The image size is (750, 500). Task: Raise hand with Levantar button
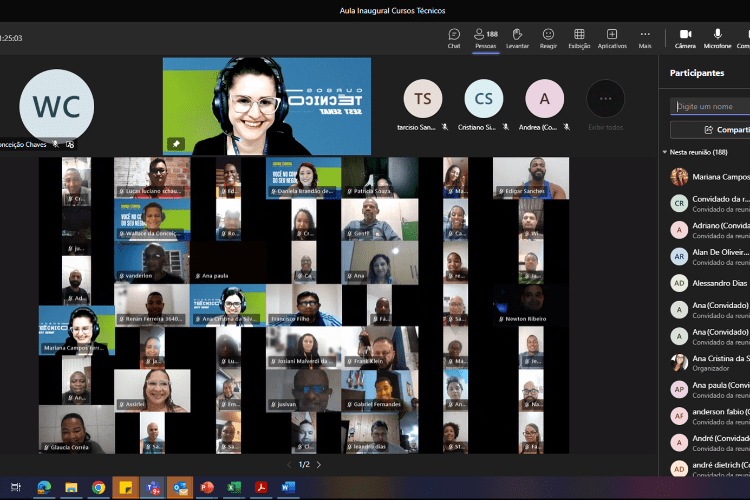(517, 37)
